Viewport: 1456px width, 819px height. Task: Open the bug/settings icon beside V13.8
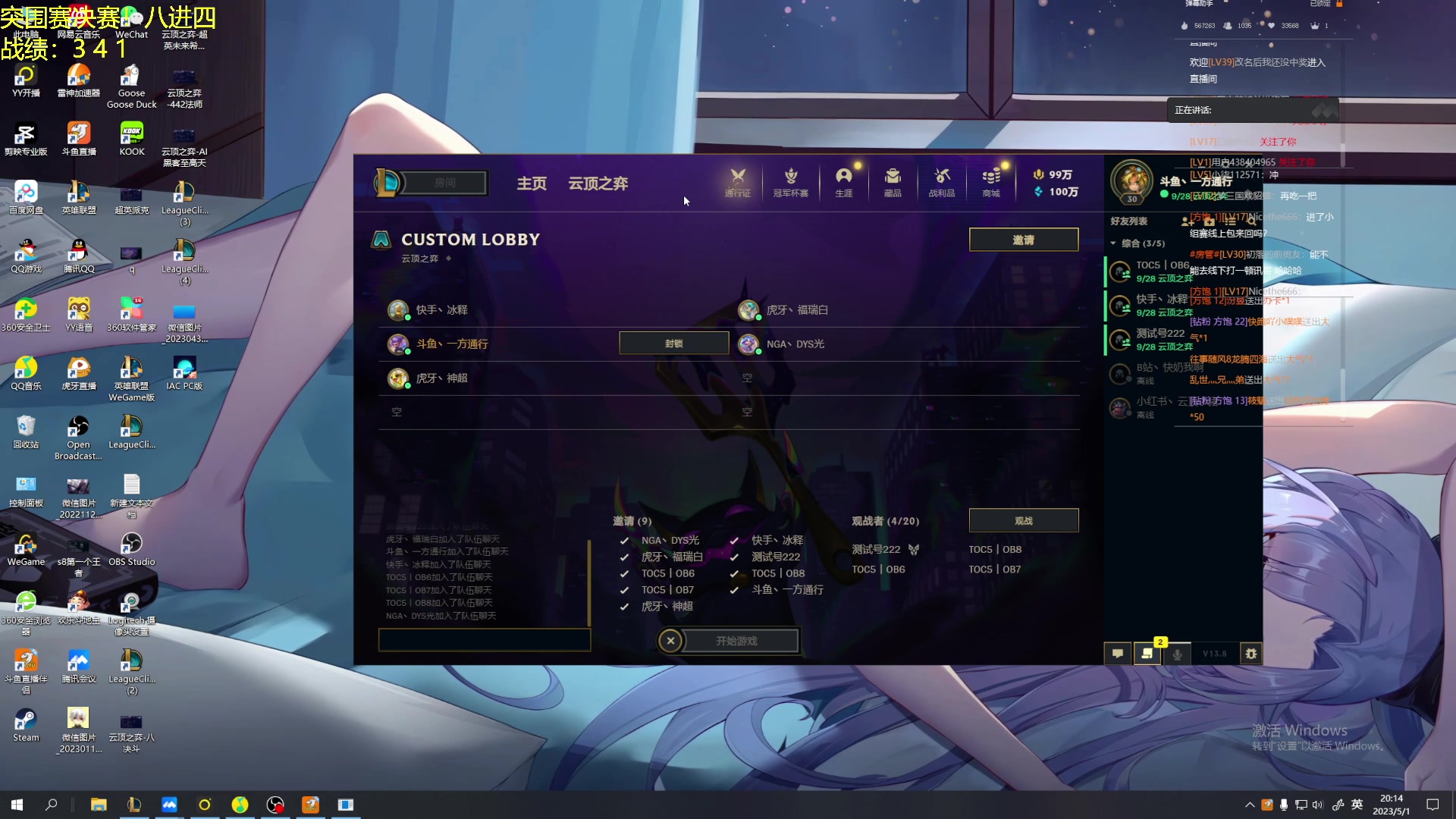(1251, 653)
